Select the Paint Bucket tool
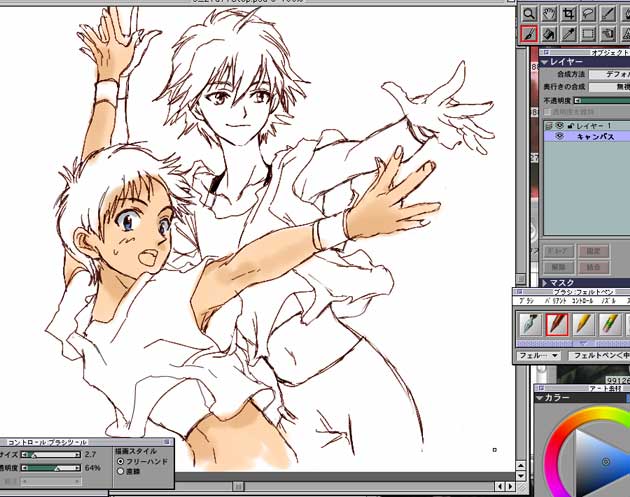The width and height of the screenshot is (630, 497). coord(549,34)
